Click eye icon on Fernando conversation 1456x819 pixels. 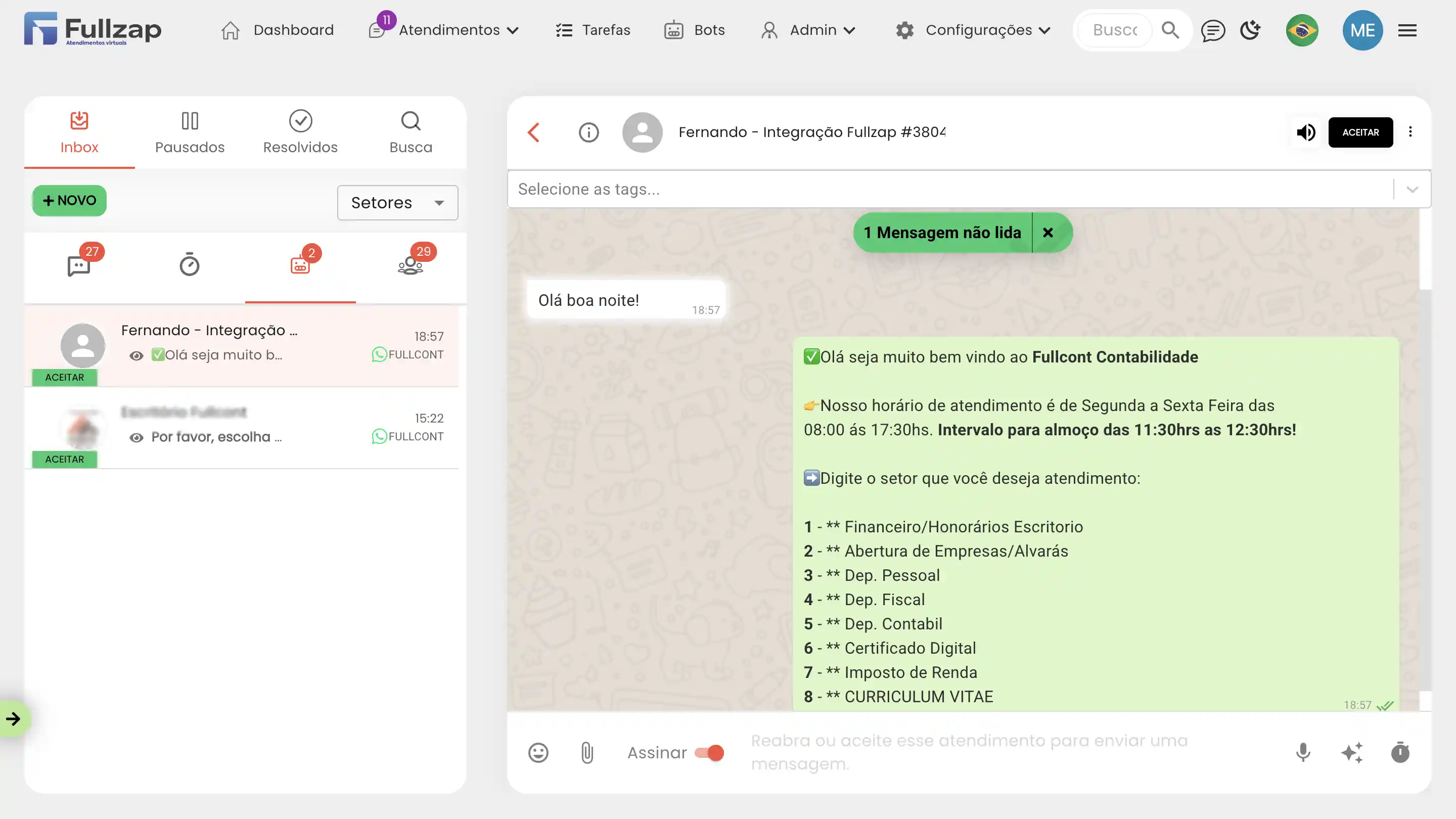136,355
